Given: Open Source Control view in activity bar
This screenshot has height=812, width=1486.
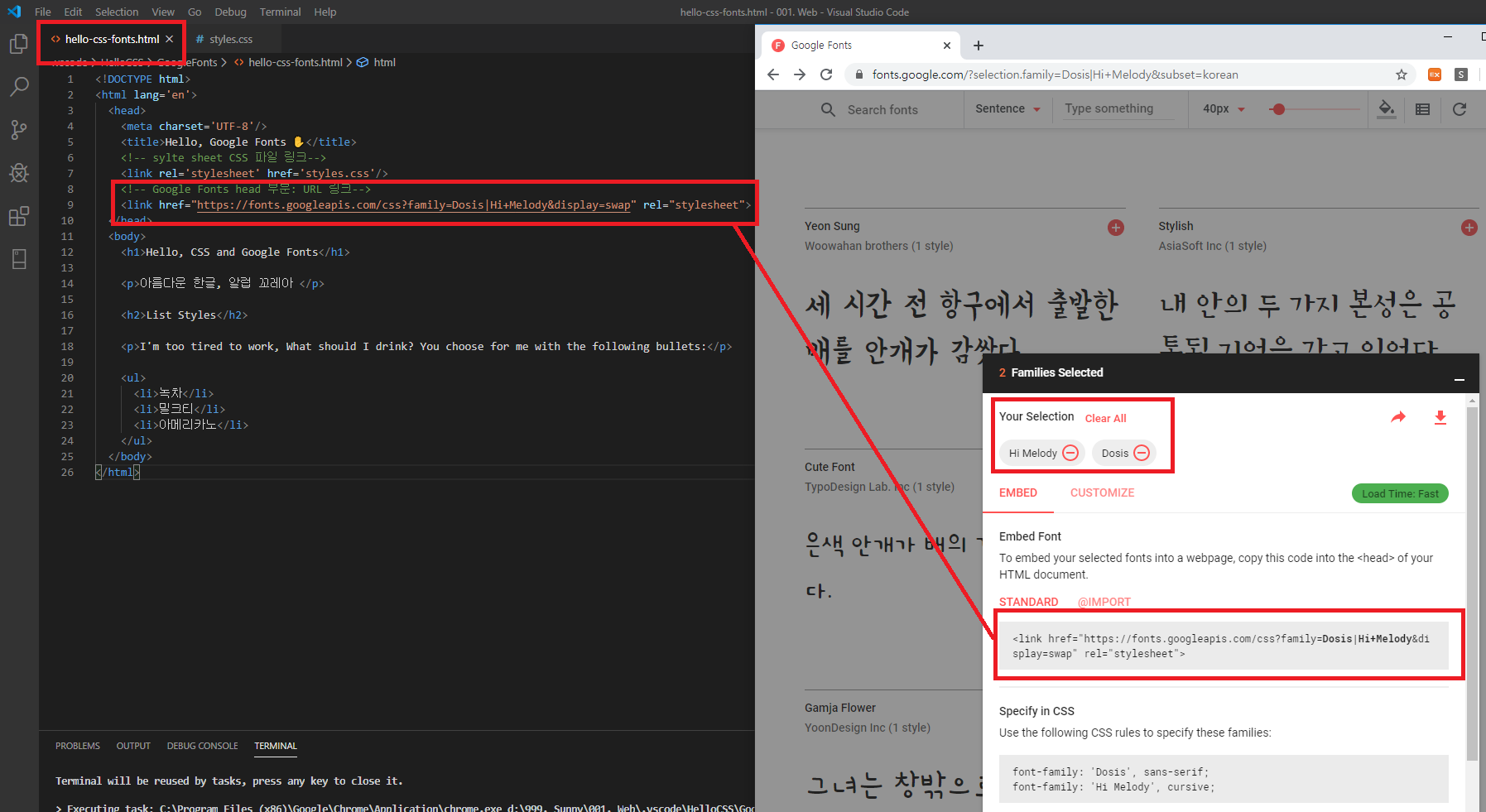Looking at the screenshot, I should (x=18, y=129).
